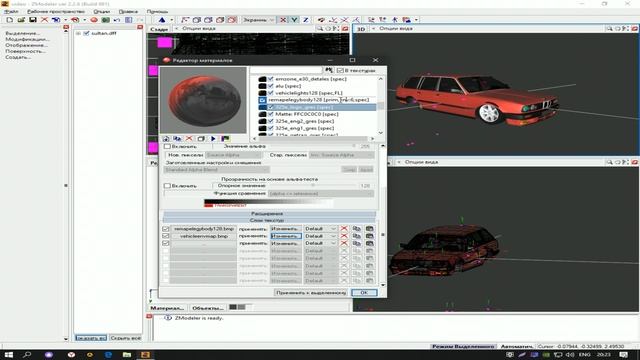Open Default dropdown in vehicleenvmap.bmp row
This screenshot has width=640, height=360.
click(x=320, y=236)
